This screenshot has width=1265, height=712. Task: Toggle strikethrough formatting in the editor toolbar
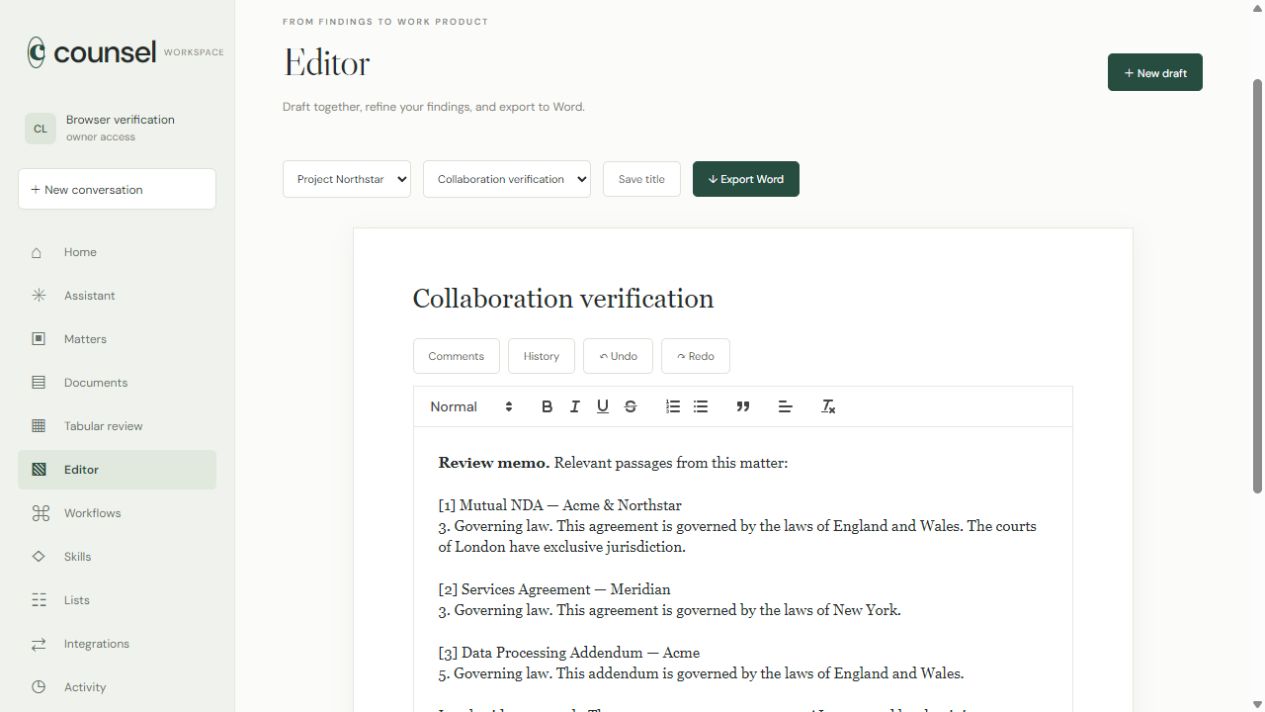pos(630,406)
